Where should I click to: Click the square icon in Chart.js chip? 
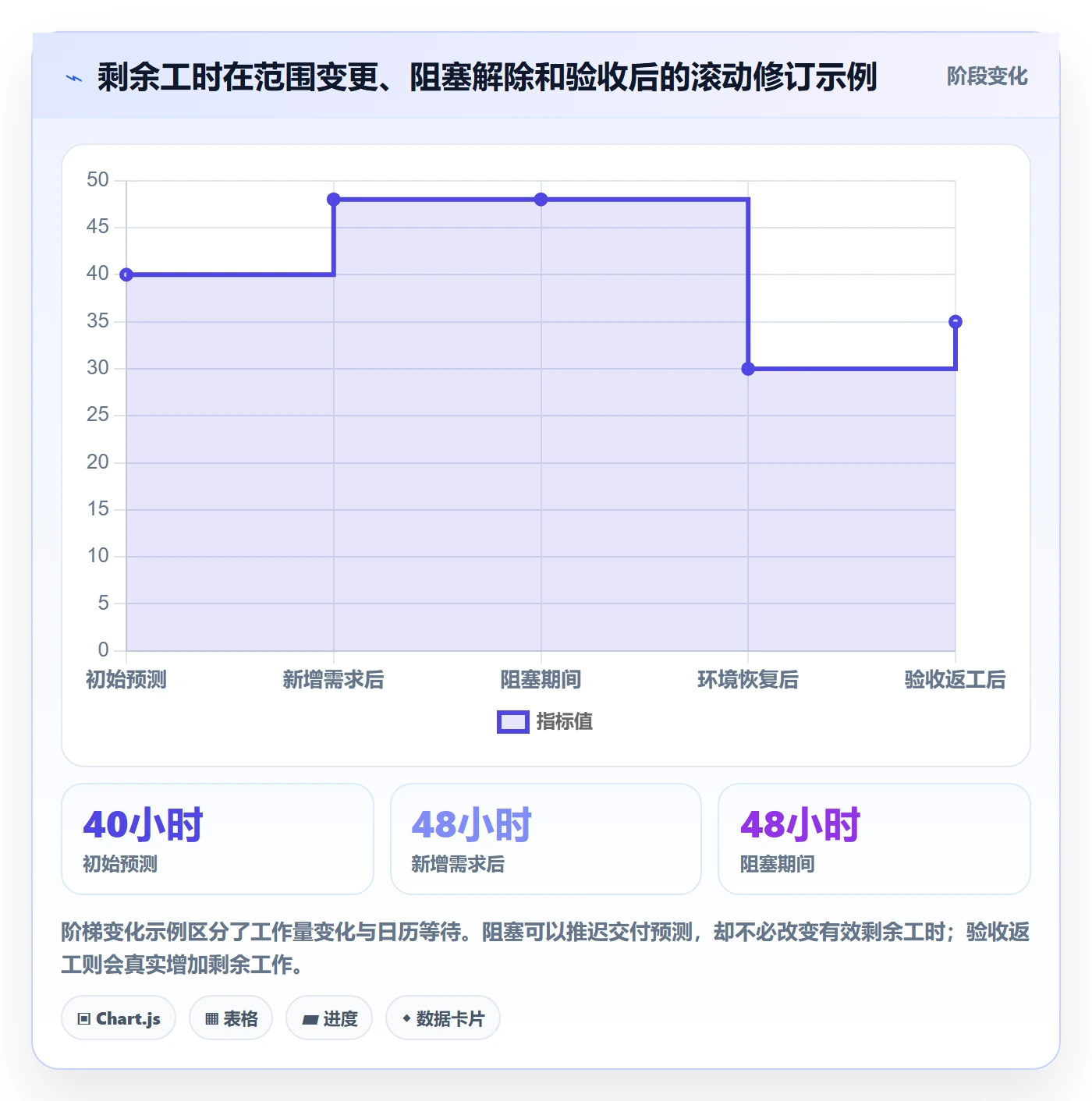(84, 1019)
